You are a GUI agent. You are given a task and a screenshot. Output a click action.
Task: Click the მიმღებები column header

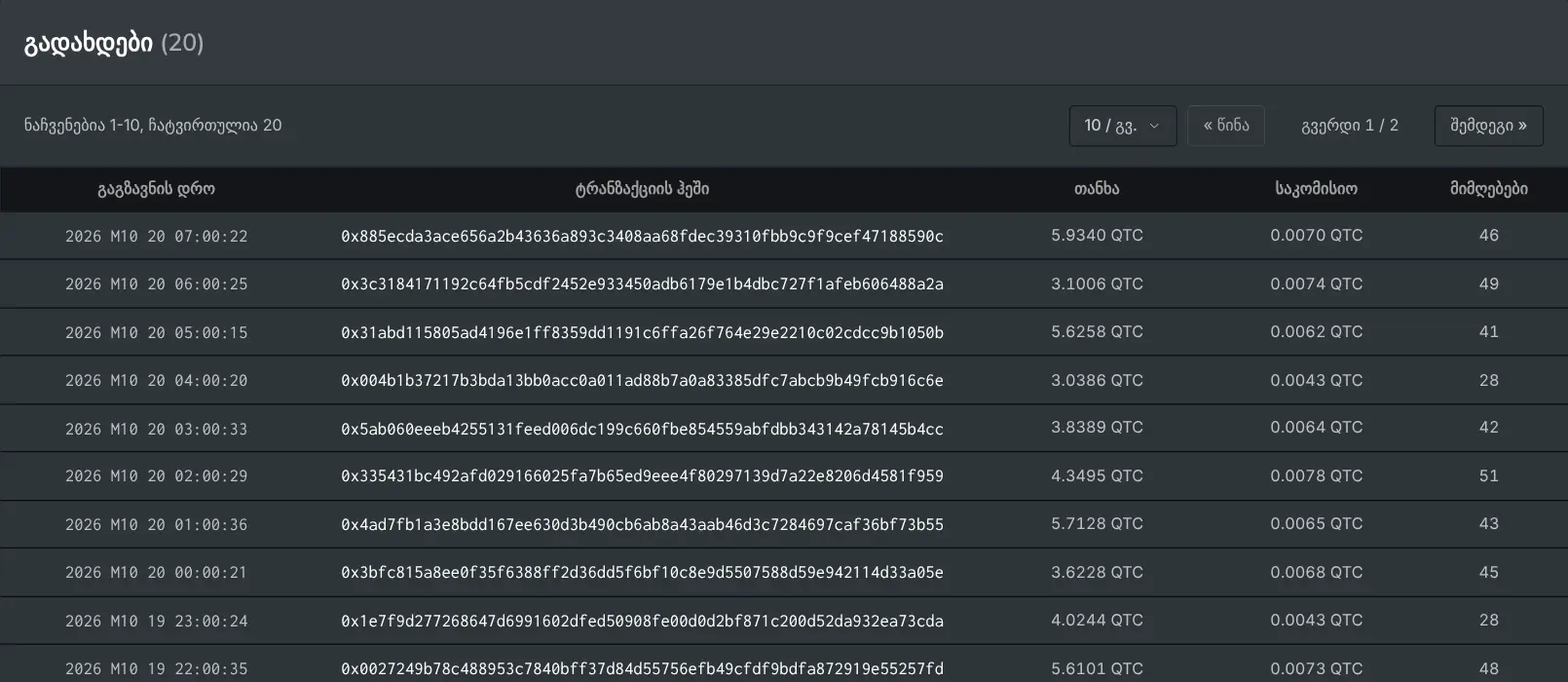tap(1488, 189)
